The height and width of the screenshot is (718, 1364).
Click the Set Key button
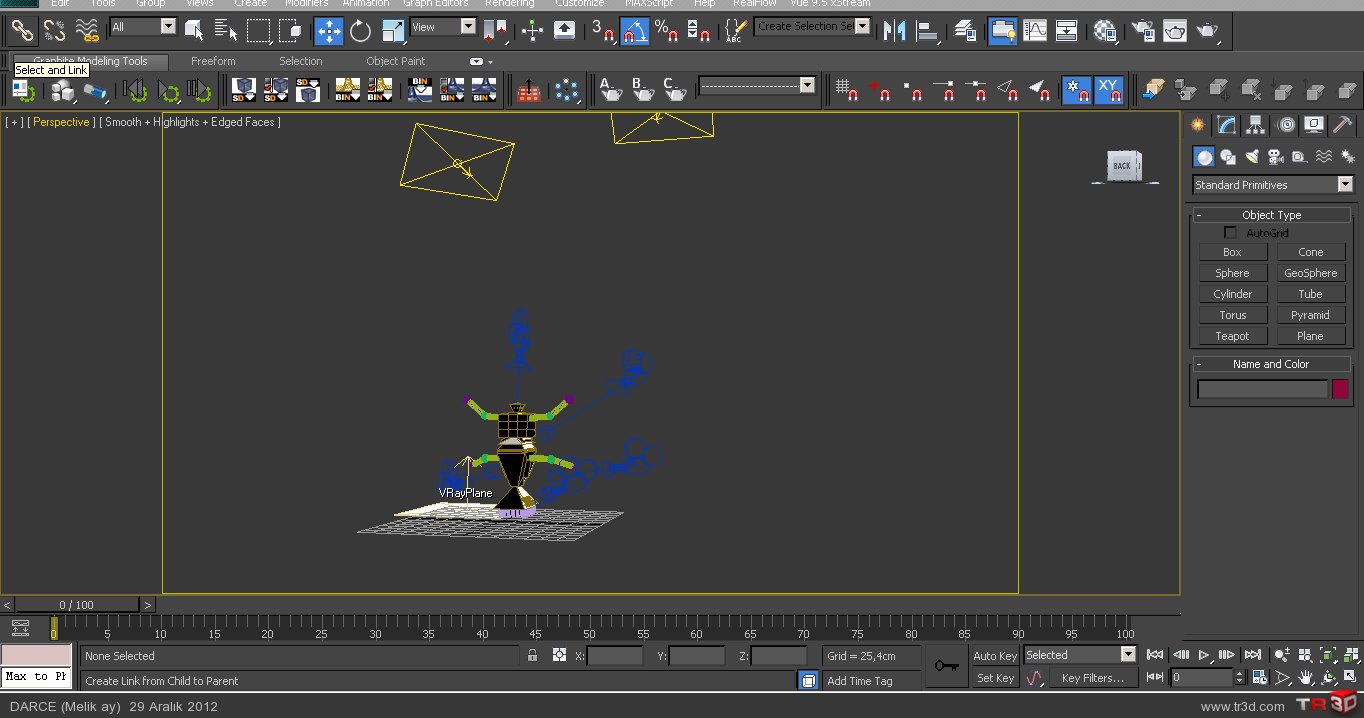pos(995,678)
